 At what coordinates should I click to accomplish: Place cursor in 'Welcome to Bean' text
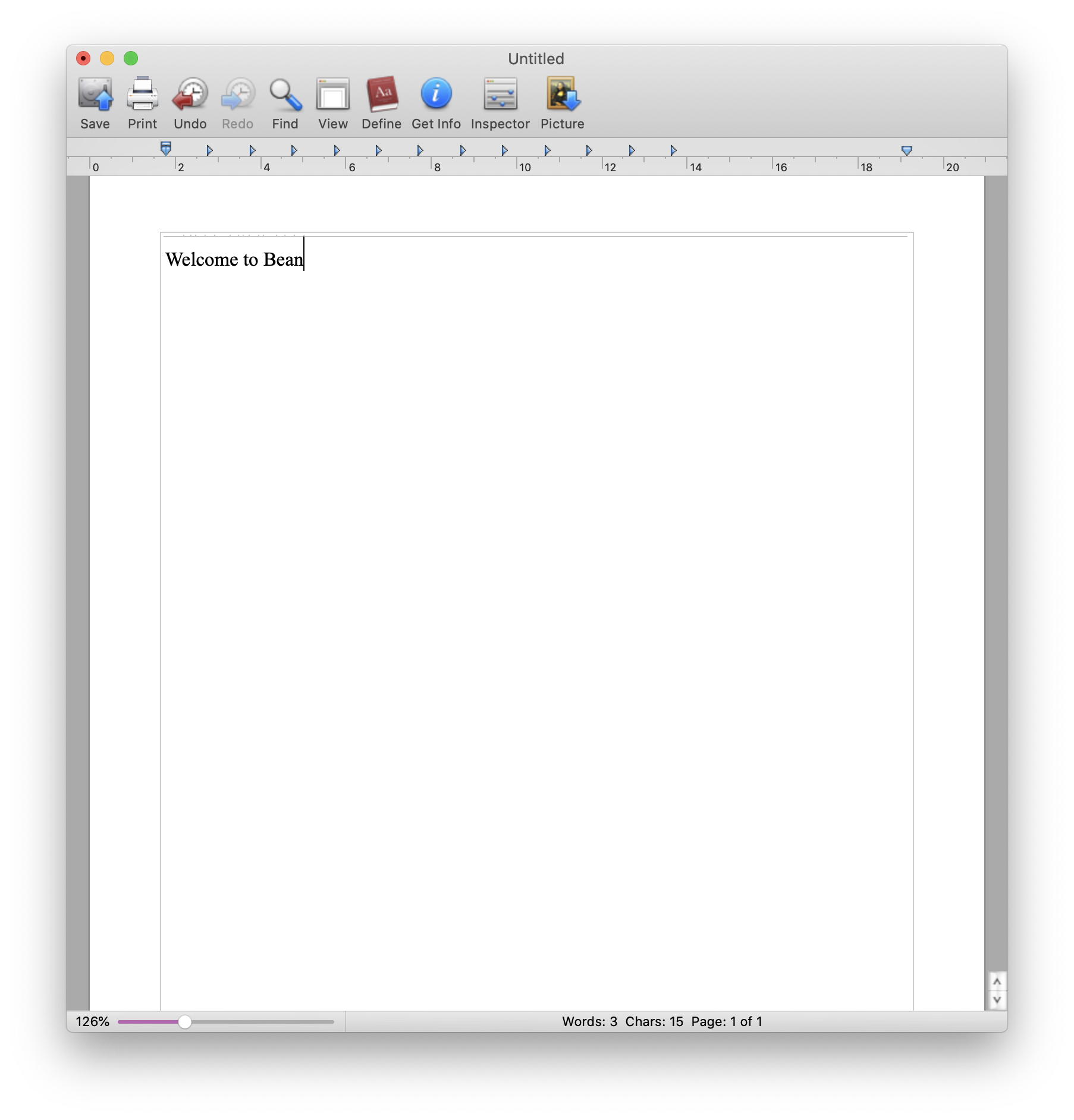click(234, 260)
